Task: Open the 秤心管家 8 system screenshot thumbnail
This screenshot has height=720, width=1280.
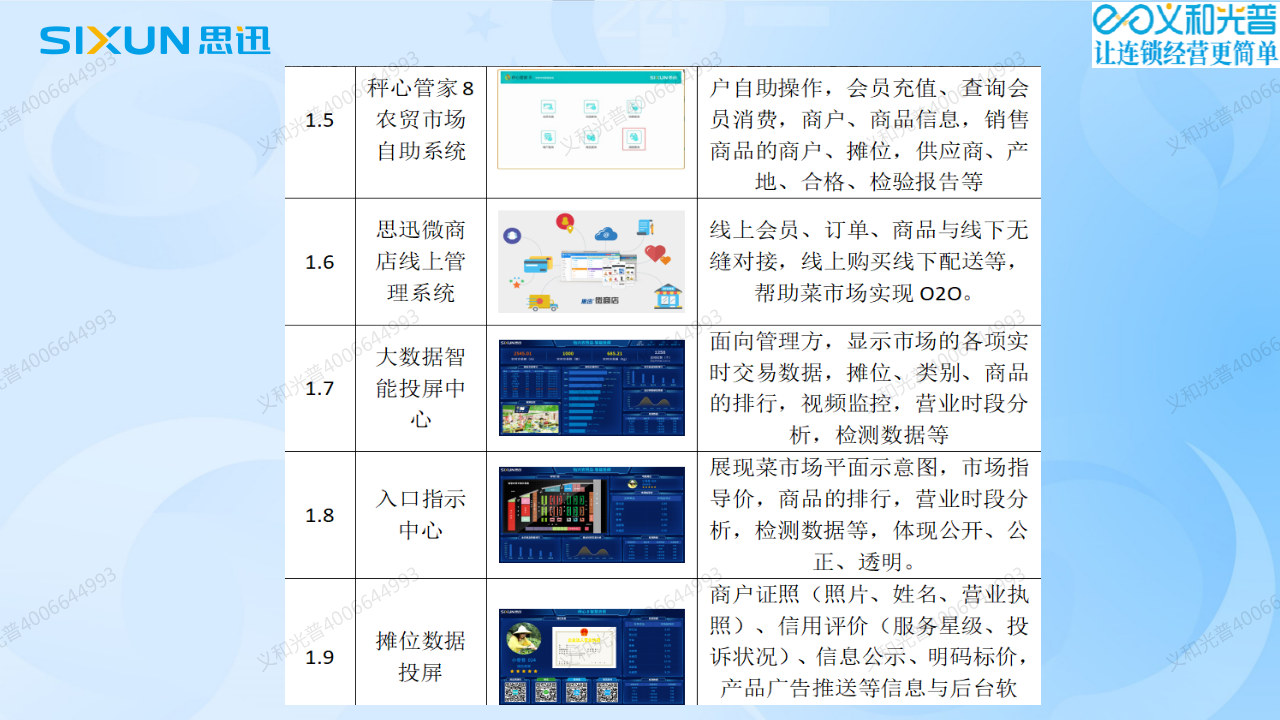Action: [591, 119]
